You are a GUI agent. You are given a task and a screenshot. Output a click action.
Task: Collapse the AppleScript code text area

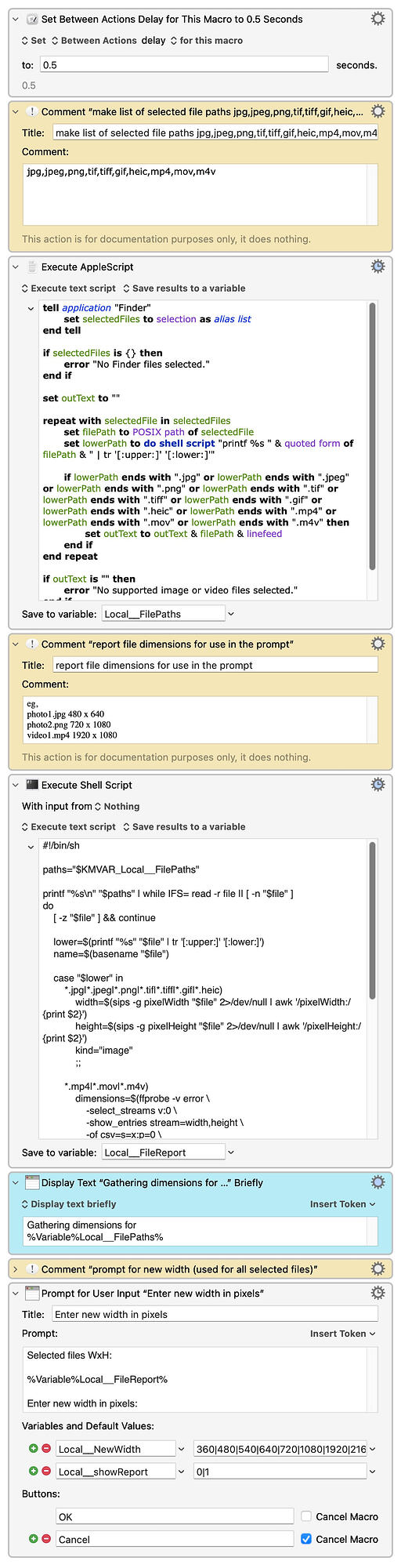pos(31,308)
